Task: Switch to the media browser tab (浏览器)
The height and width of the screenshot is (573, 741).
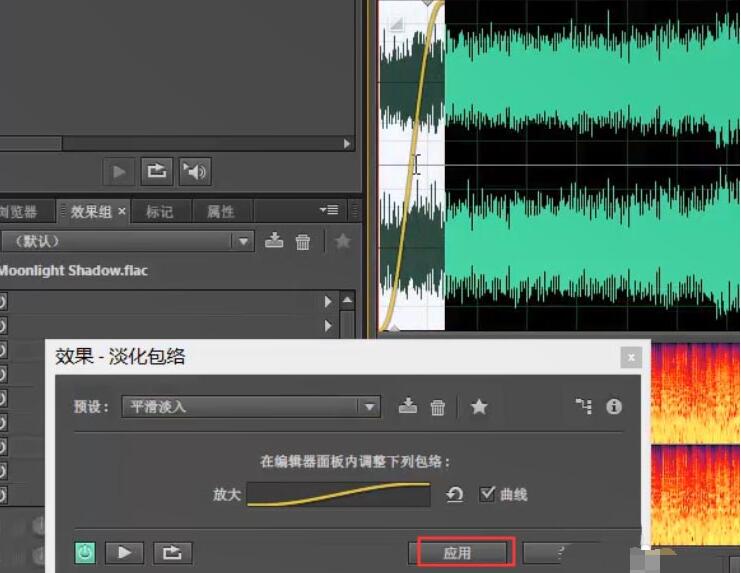Action: pos(18,212)
